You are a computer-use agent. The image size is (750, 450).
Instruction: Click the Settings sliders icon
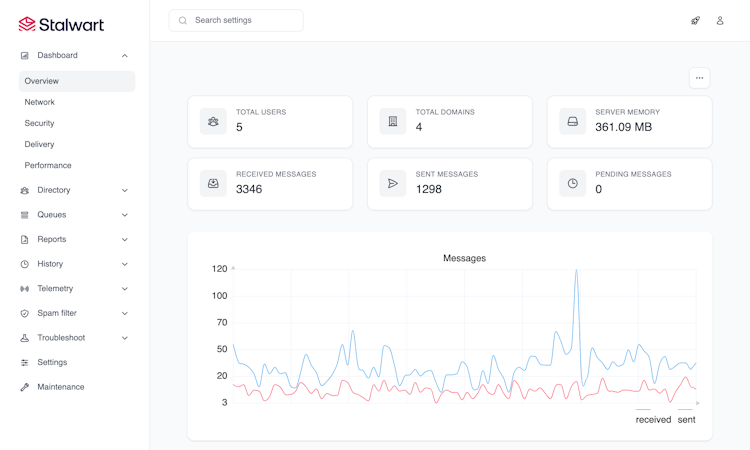[x=24, y=362]
